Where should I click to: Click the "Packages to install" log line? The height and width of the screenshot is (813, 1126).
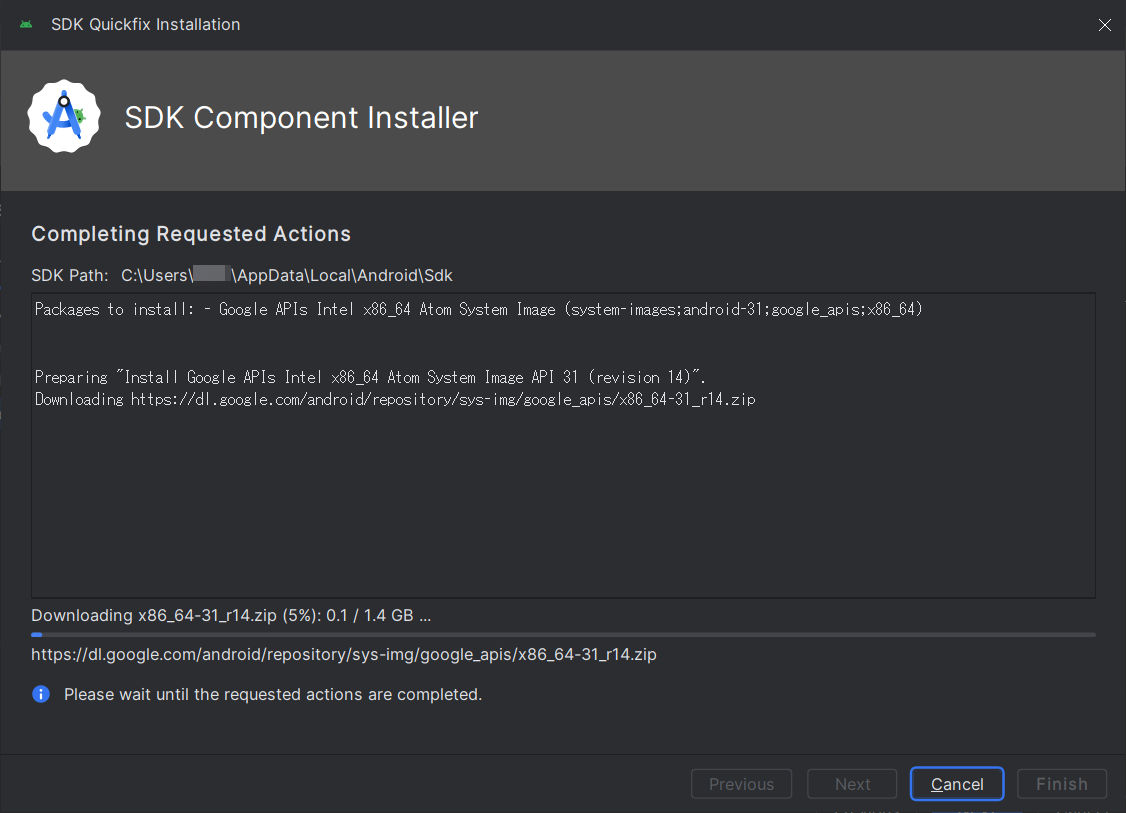click(478, 310)
